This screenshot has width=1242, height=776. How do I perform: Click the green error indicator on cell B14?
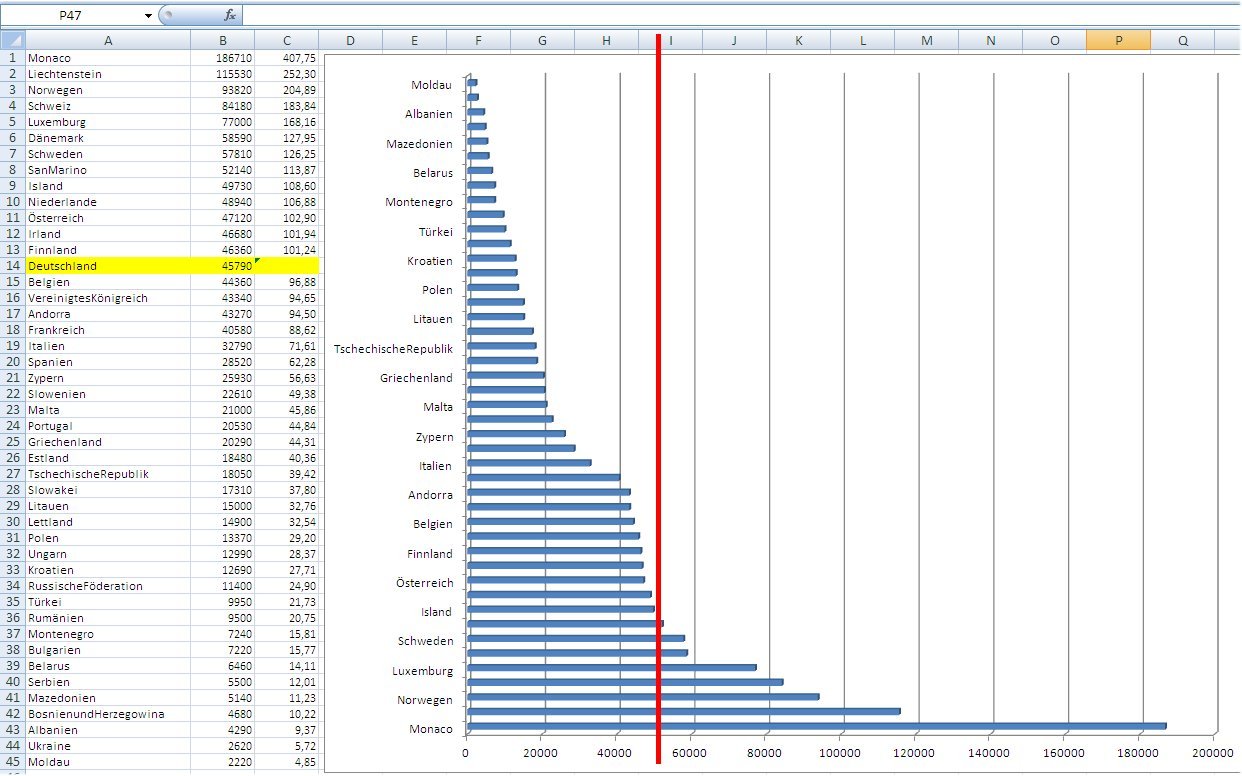click(258, 261)
